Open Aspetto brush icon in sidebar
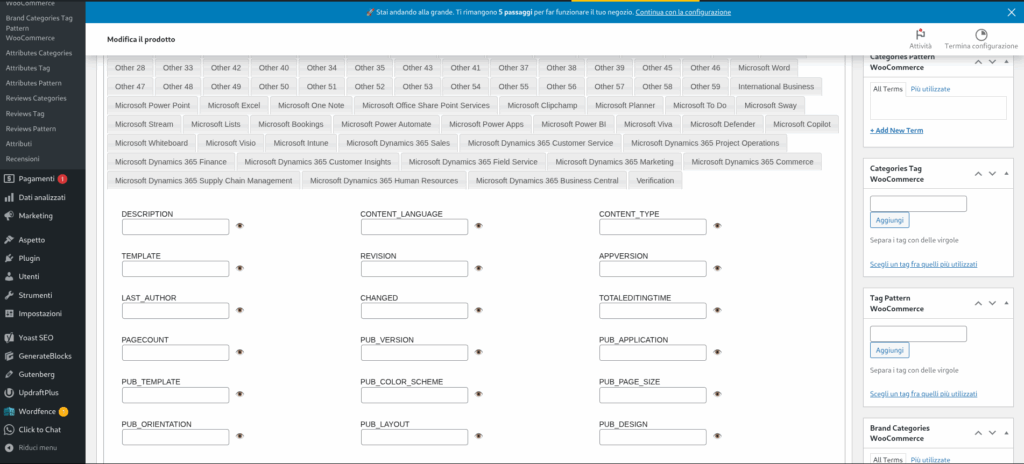1024x464 pixels. point(9,240)
